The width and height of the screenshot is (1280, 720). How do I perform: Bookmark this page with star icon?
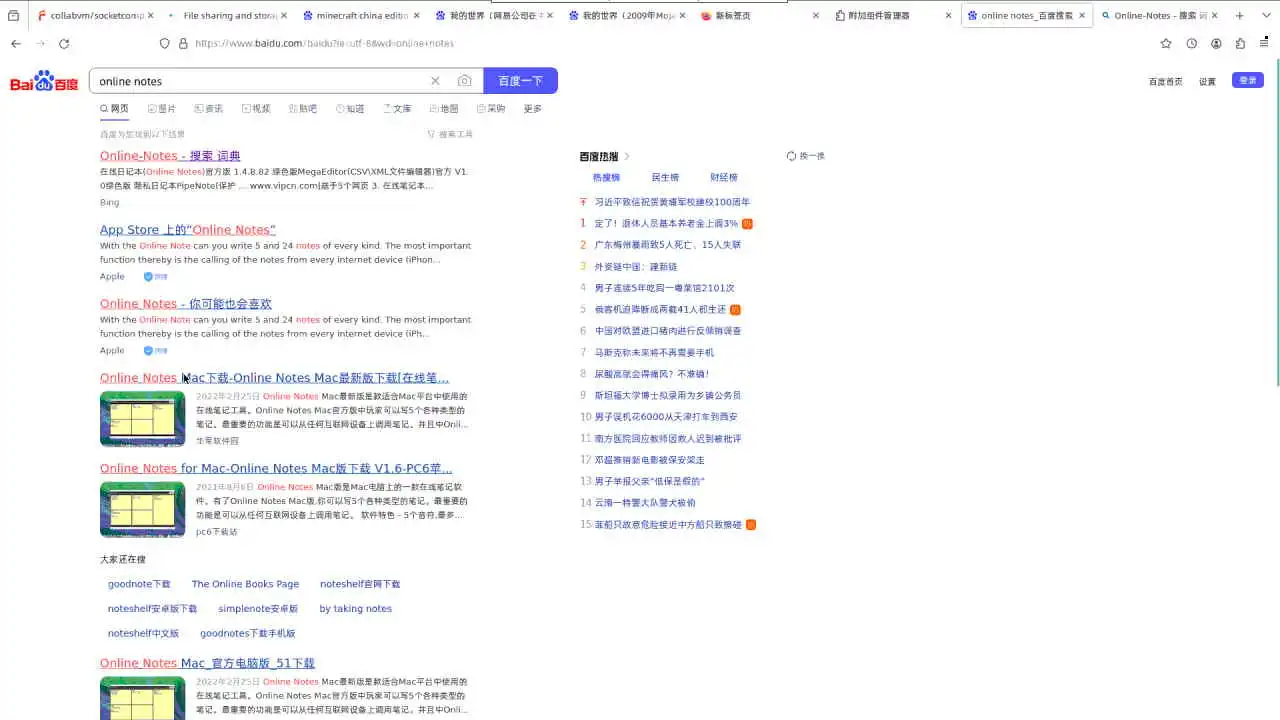point(1166,43)
